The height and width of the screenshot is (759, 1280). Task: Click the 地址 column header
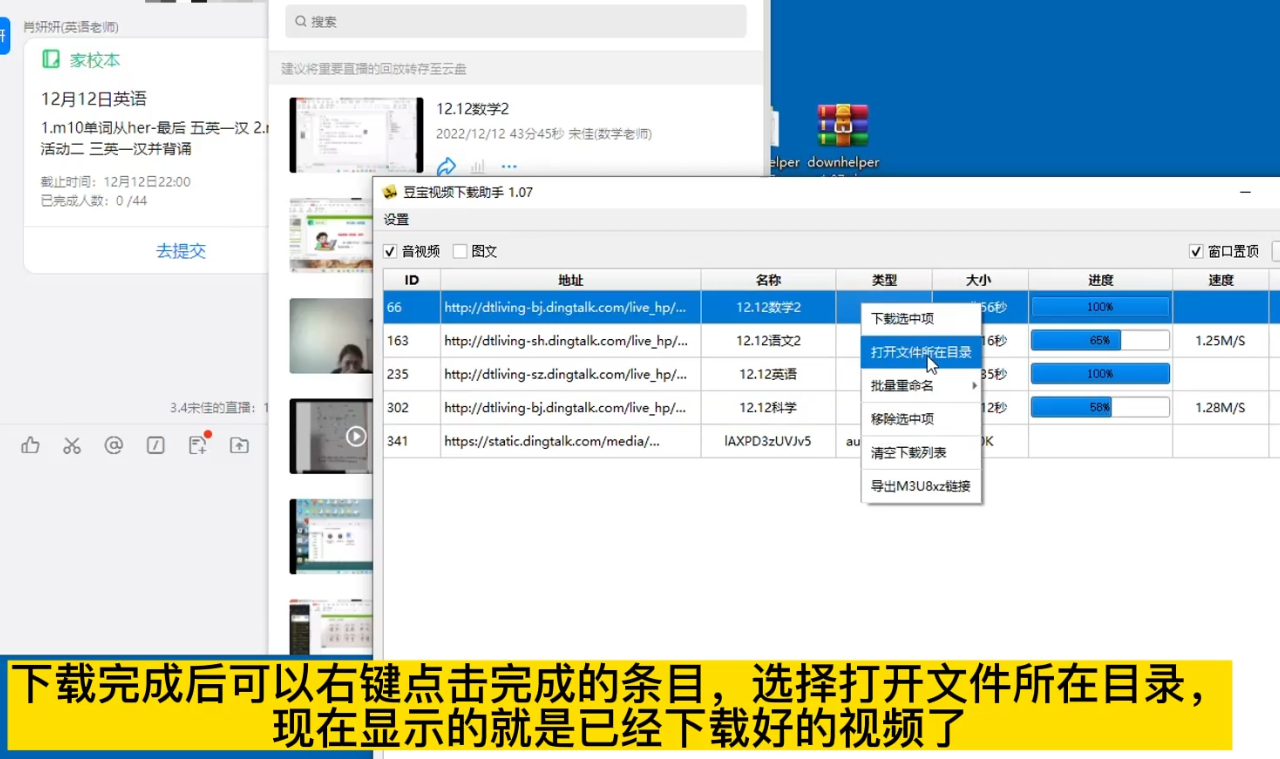point(571,280)
